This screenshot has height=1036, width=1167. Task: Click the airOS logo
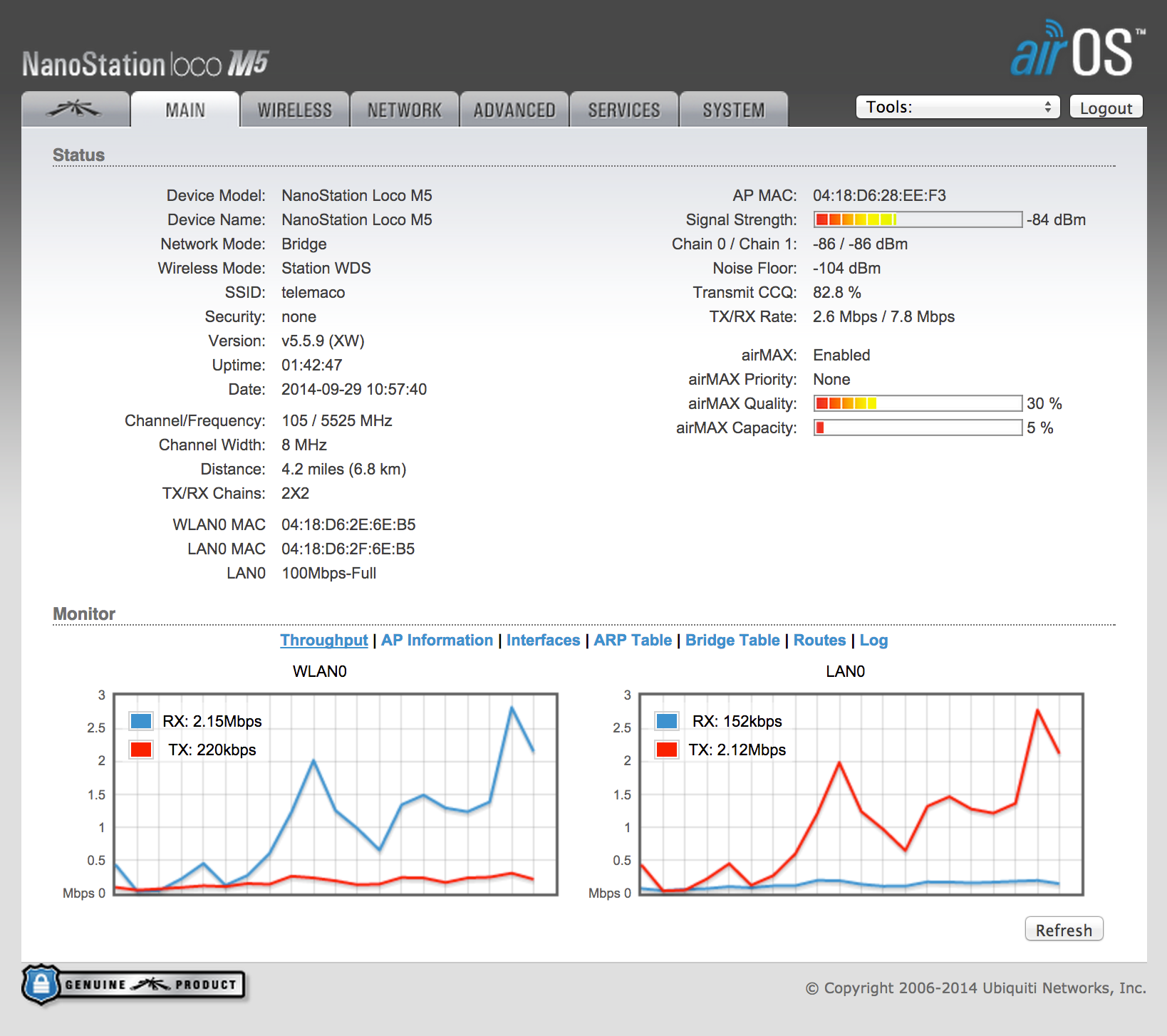pos(1077,49)
